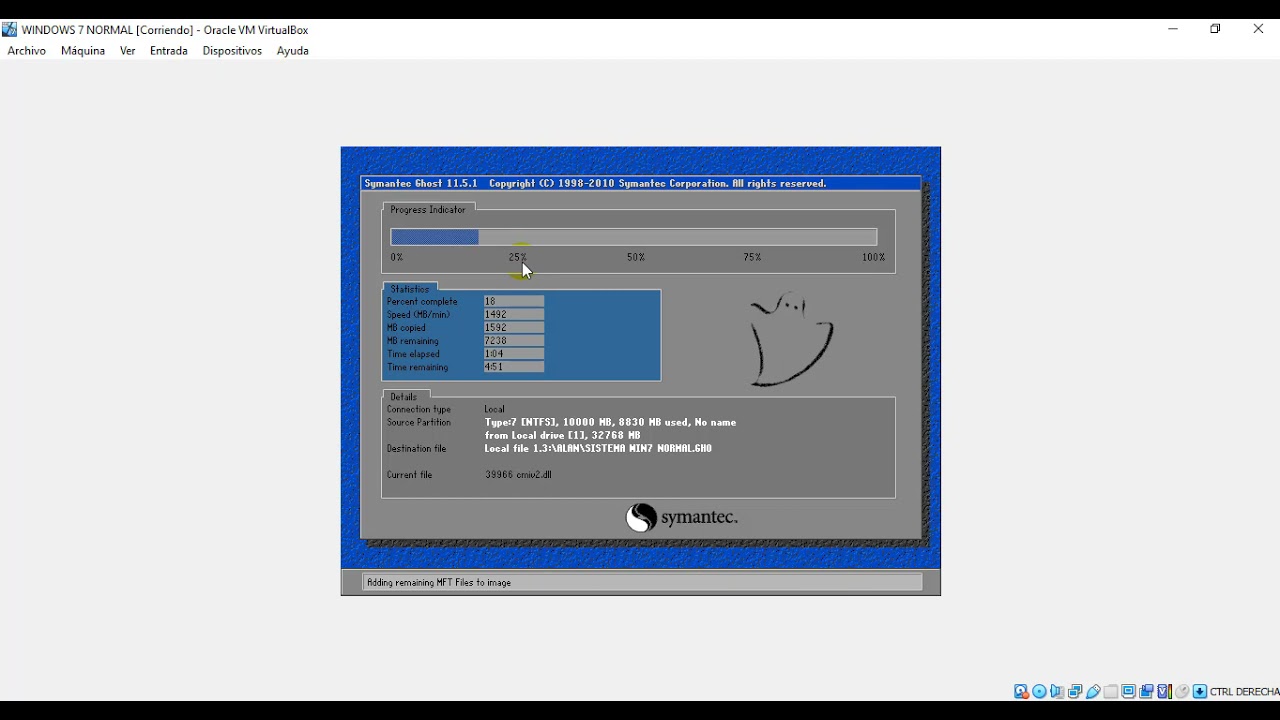Screen dimensions: 1280x720
Task: Click the CPU virtualization status icon
Action: [x=1164, y=691]
